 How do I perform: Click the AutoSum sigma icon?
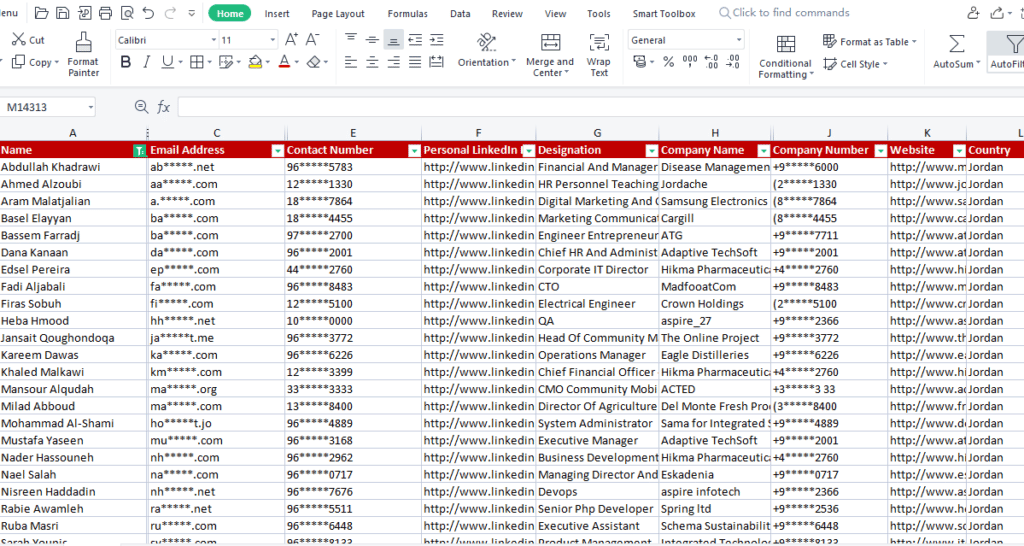957,44
